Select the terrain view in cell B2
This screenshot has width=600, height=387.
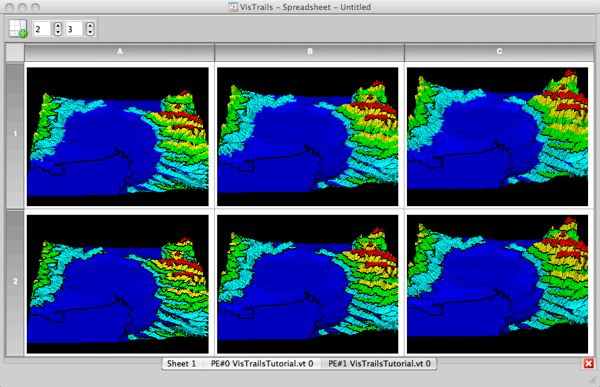pos(308,284)
